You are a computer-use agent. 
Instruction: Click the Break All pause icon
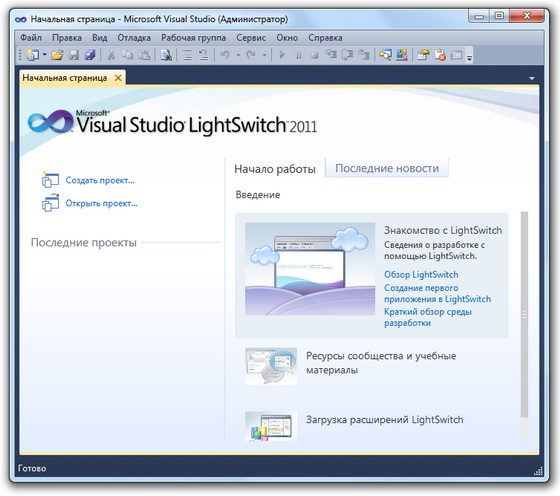(298, 55)
